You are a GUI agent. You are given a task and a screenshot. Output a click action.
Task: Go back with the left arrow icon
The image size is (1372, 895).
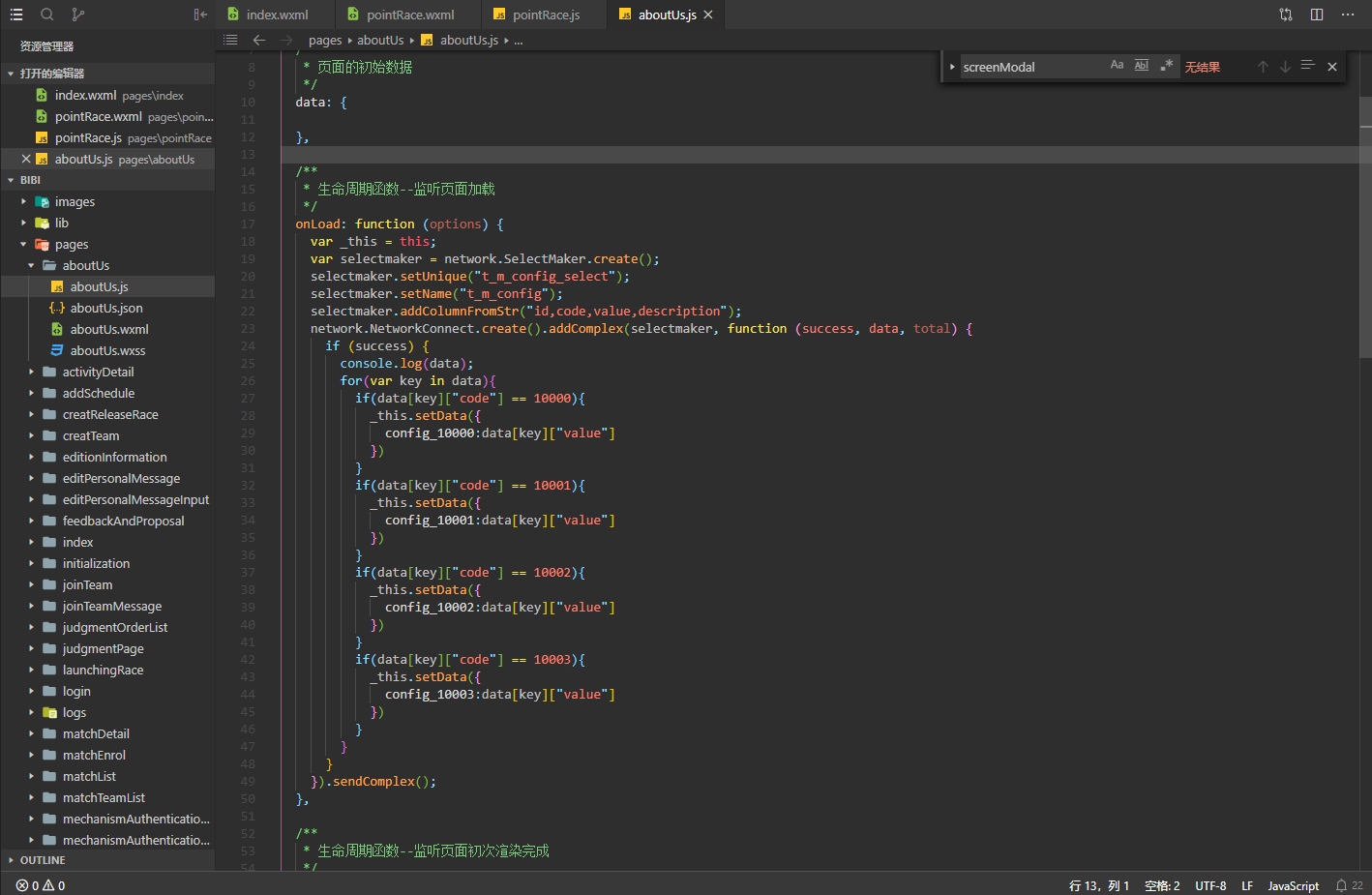point(258,40)
